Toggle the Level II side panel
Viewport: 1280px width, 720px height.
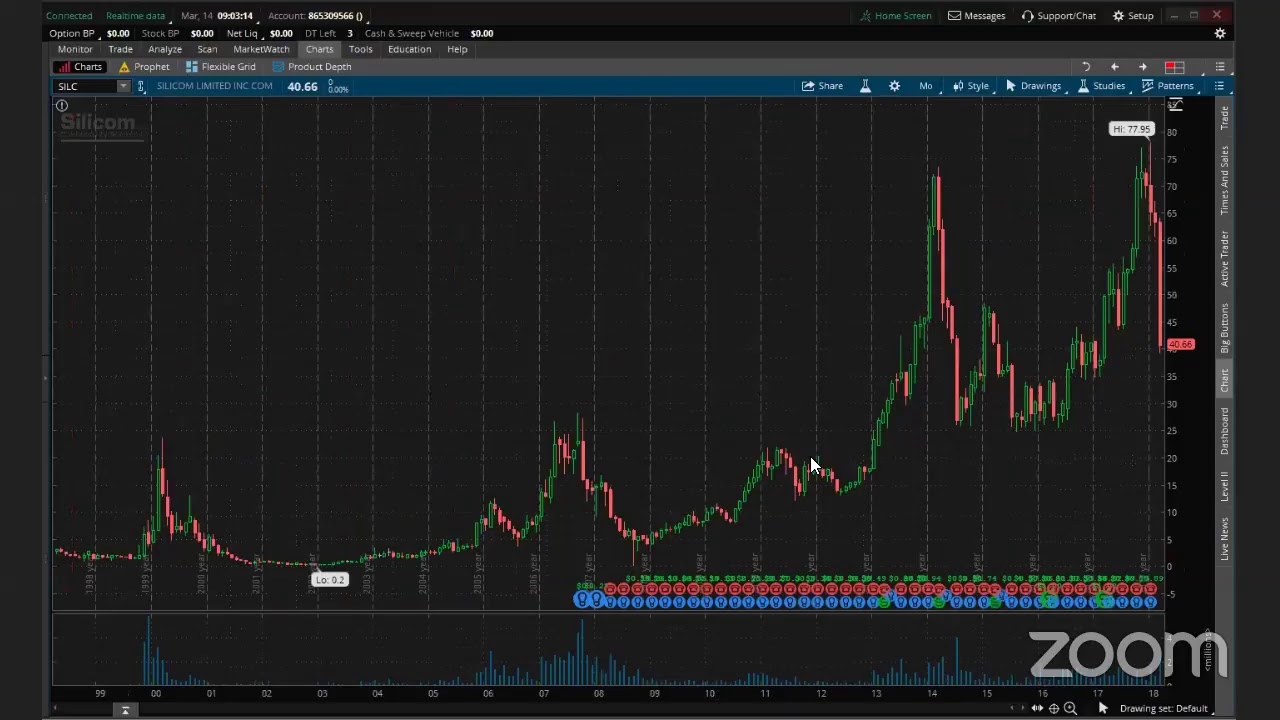pyautogui.click(x=1224, y=486)
